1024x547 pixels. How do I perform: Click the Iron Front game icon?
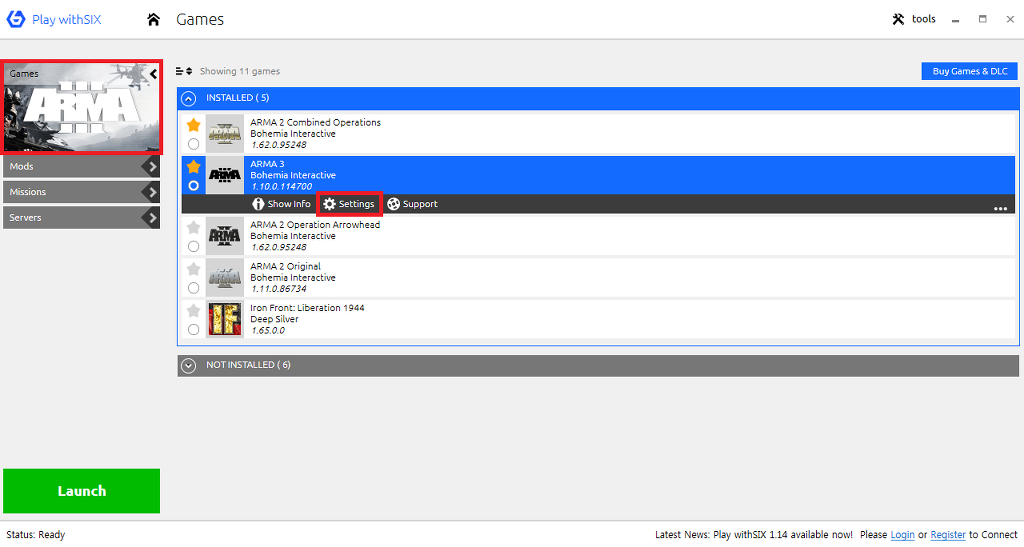pos(225,319)
